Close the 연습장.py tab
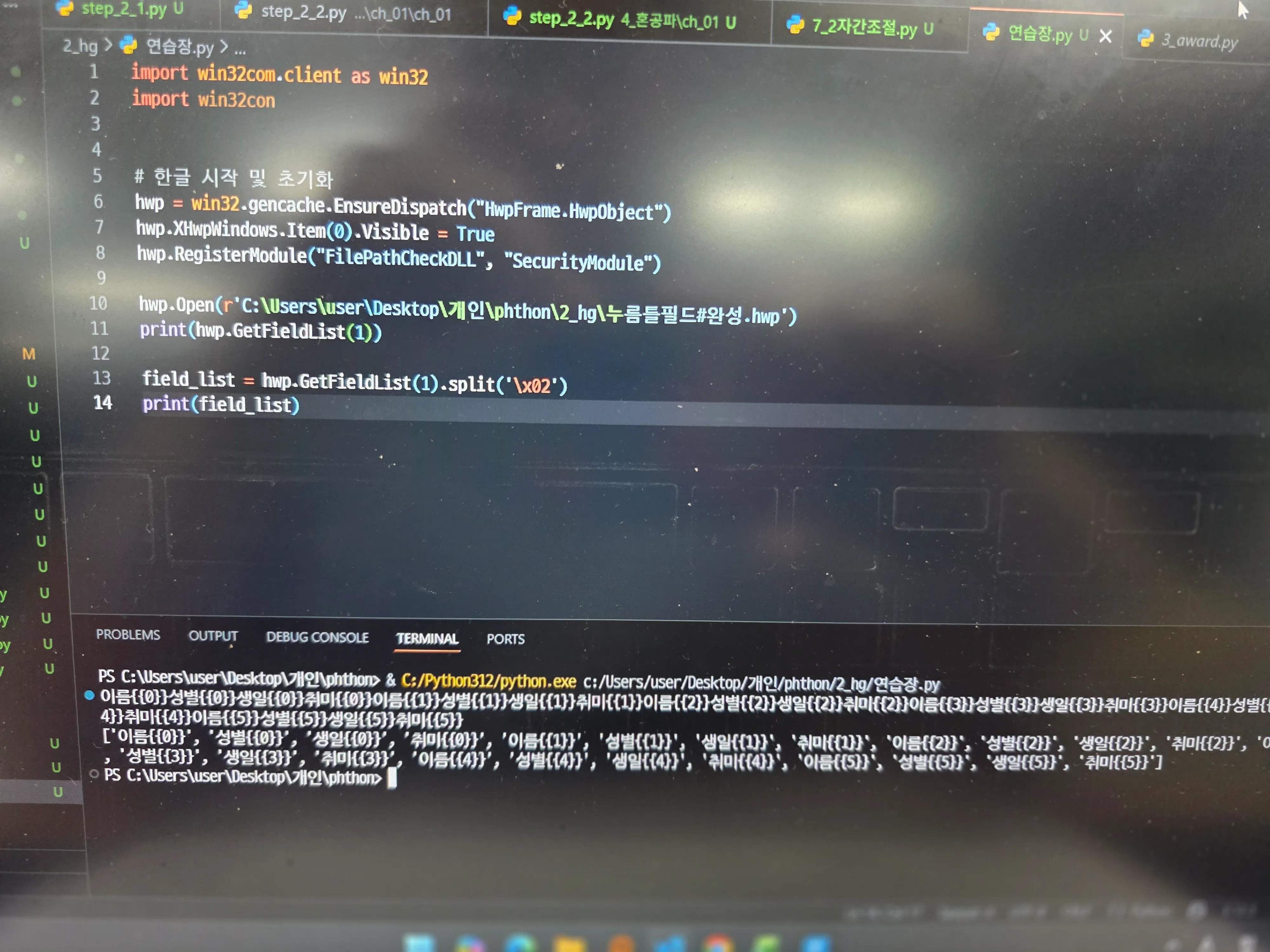This screenshot has height=952, width=1270. pos(1105,36)
